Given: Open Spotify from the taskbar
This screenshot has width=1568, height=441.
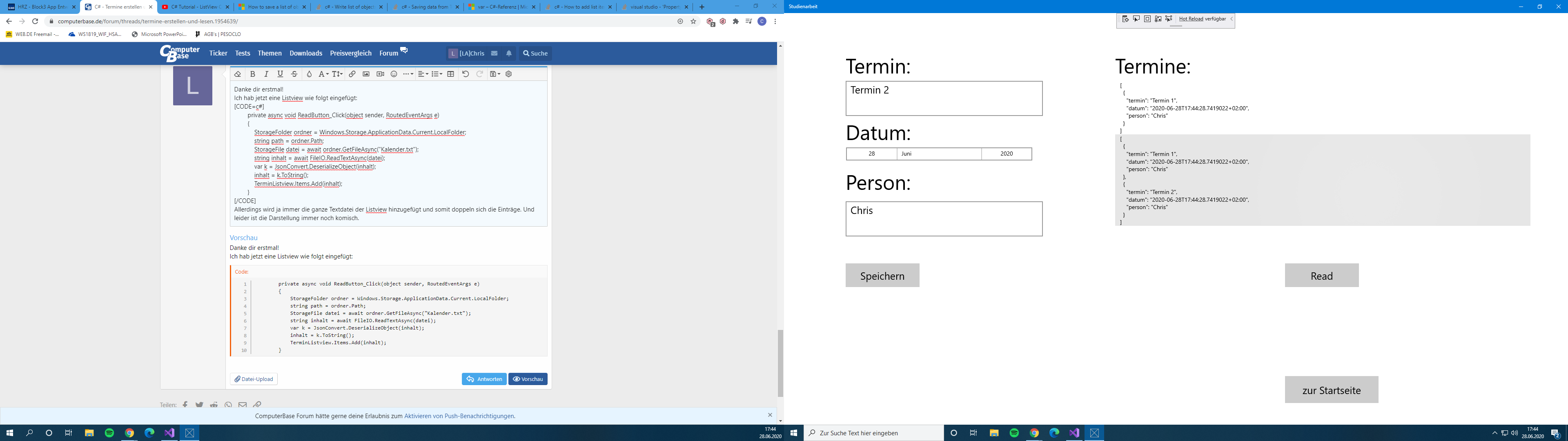Looking at the screenshot, I should (109, 433).
